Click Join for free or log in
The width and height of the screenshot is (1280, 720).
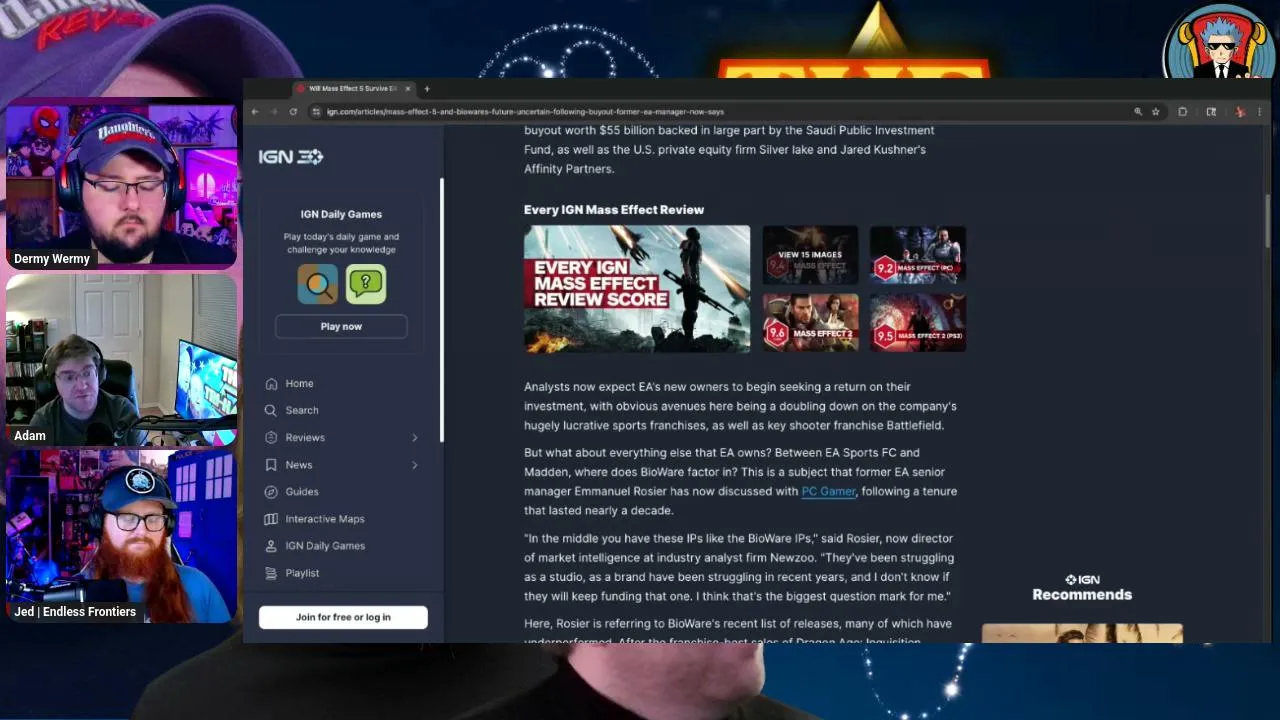click(x=343, y=617)
